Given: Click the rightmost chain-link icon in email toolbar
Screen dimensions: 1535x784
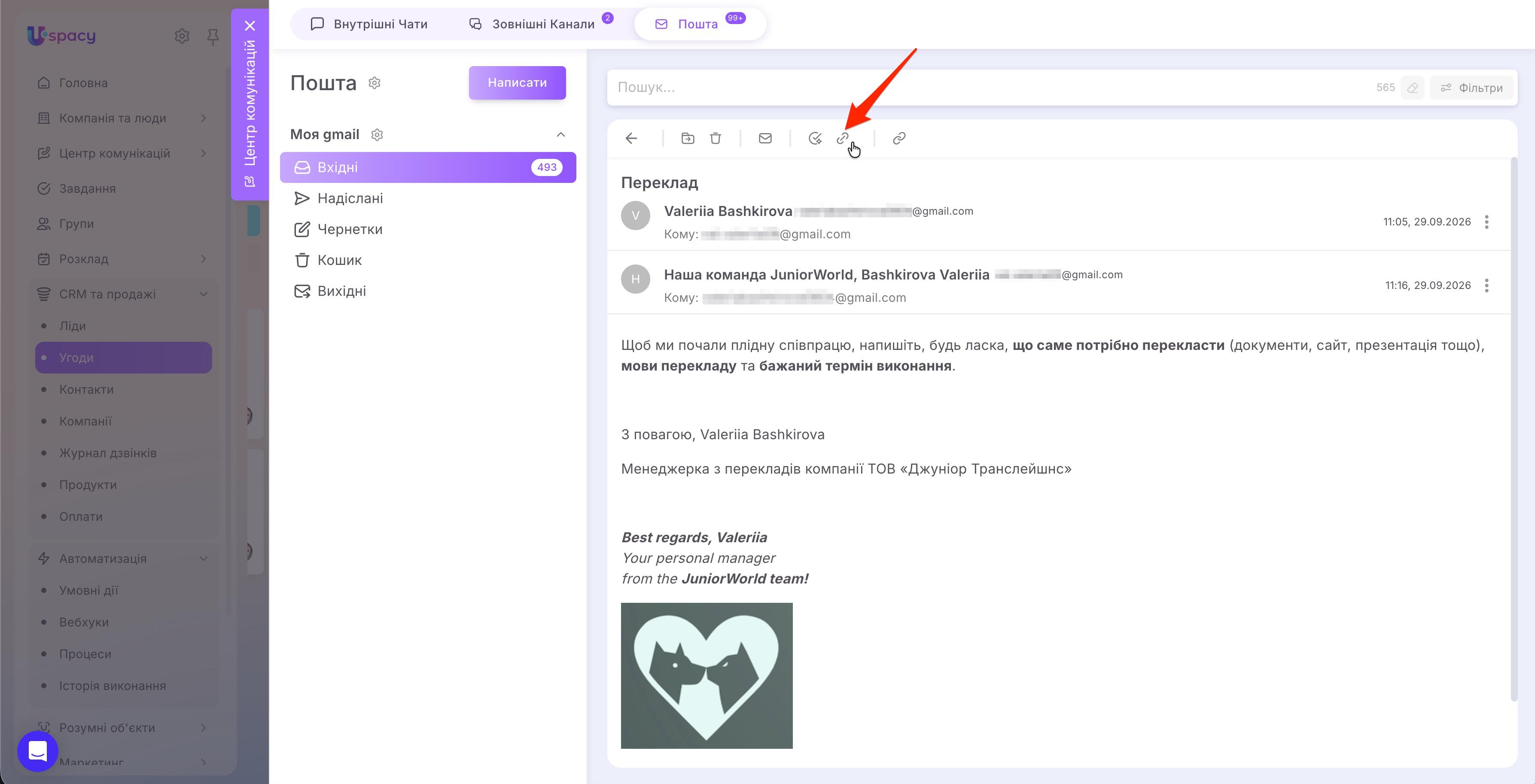Looking at the screenshot, I should pos(899,138).
